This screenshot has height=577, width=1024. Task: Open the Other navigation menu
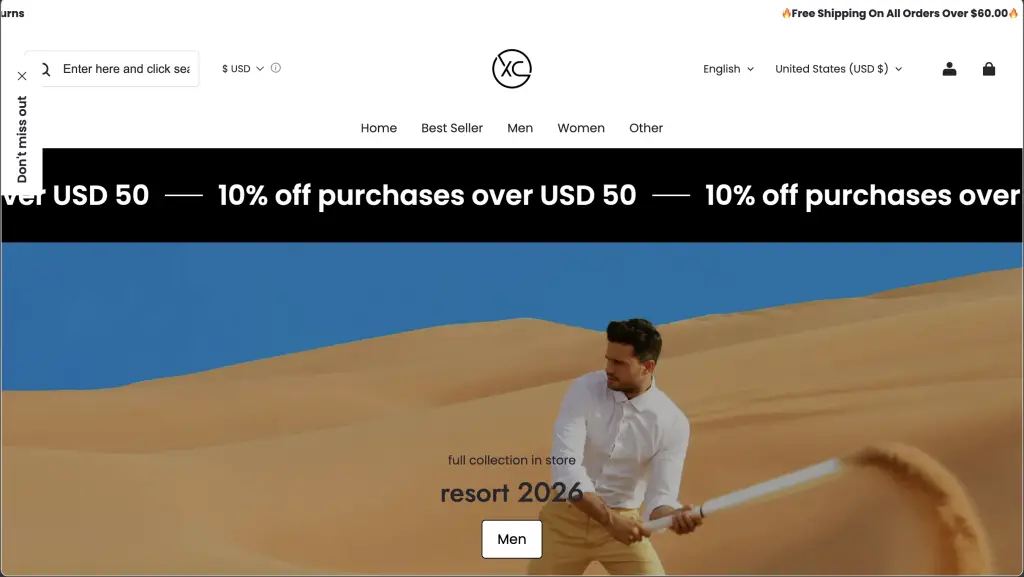(646, 128)
